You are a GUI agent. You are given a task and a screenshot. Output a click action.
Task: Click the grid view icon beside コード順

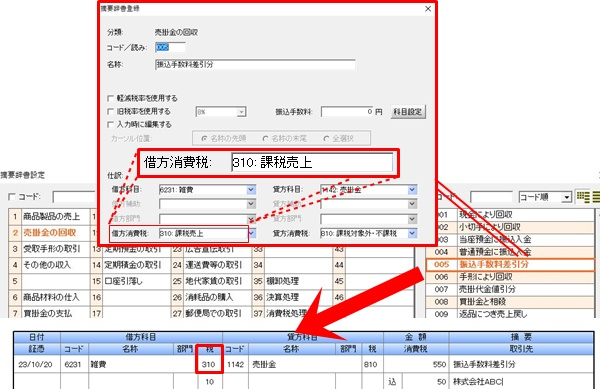[583, 197]
